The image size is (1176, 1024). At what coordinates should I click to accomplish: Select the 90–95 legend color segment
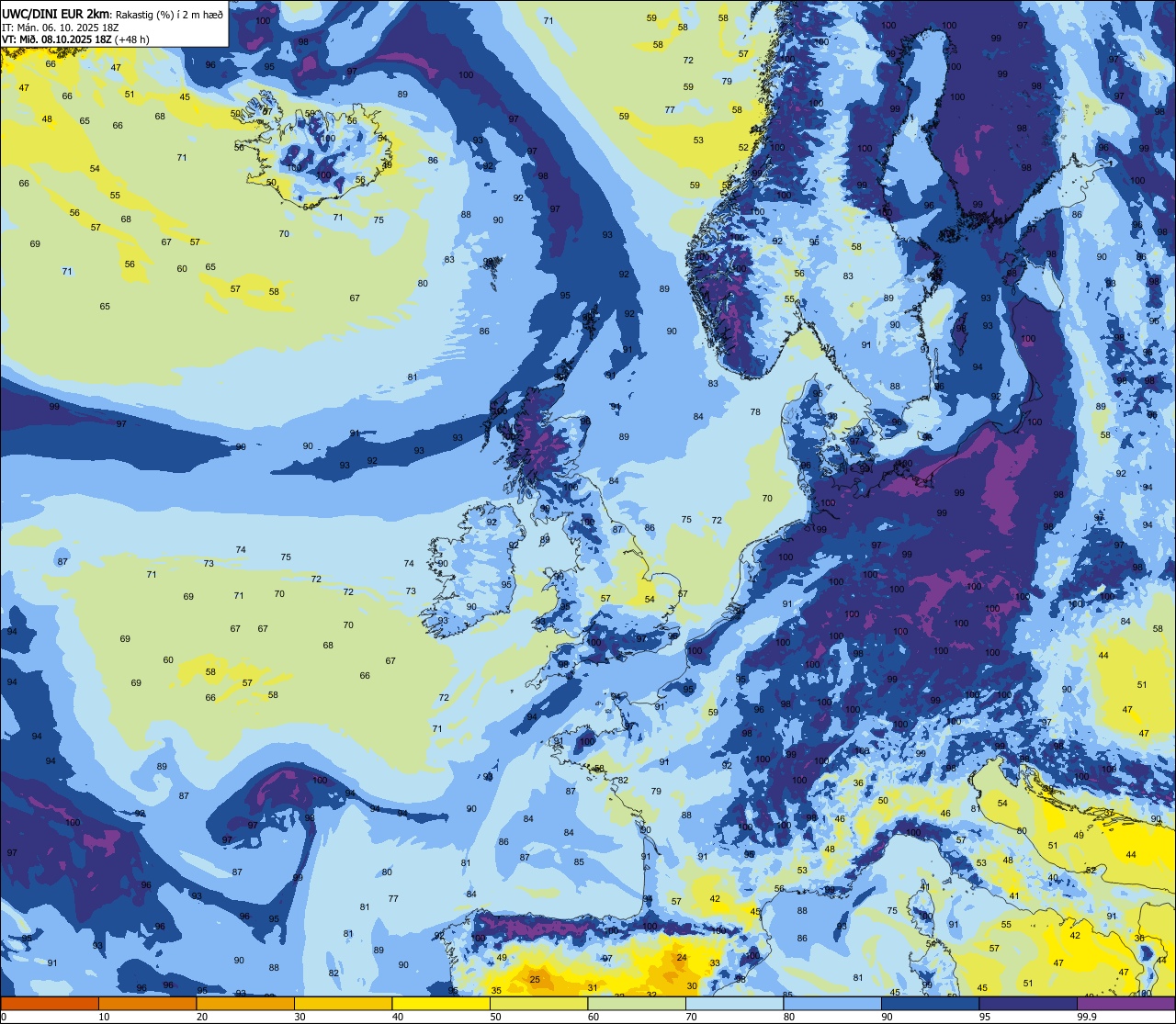(930, 1003)
